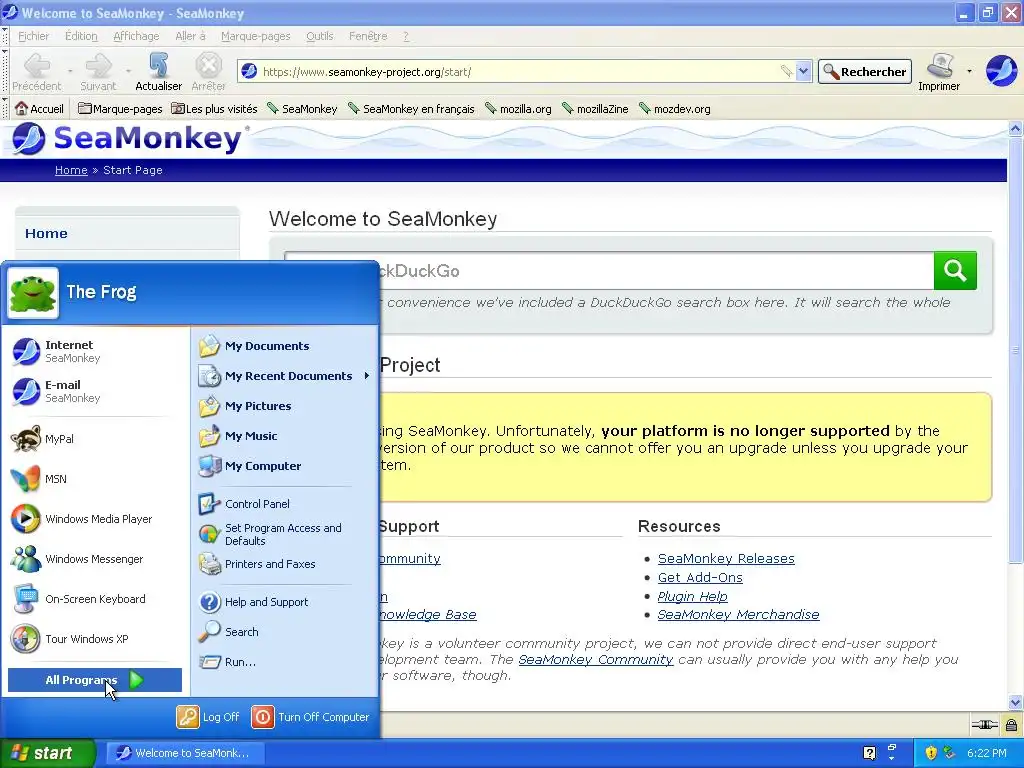Launch MyPal browser

click(x=96, y=439)
